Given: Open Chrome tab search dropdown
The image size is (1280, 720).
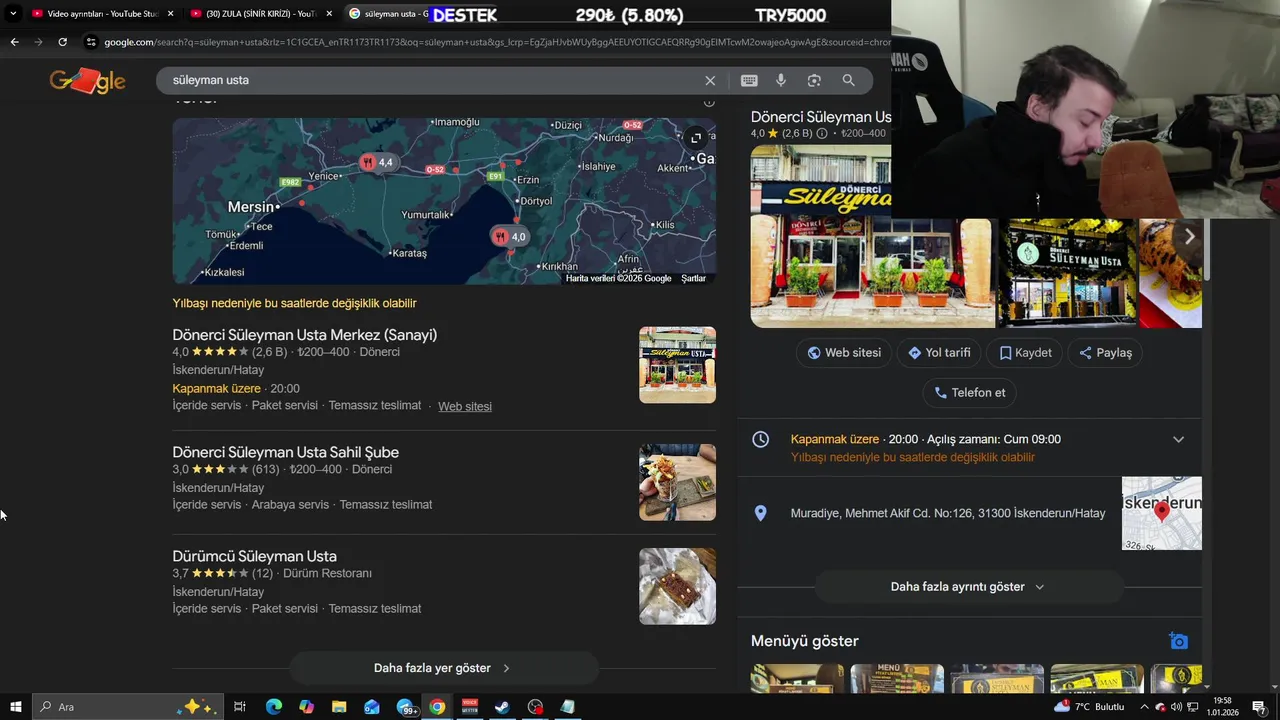Looking at the screenshot, I should [13, 14].
